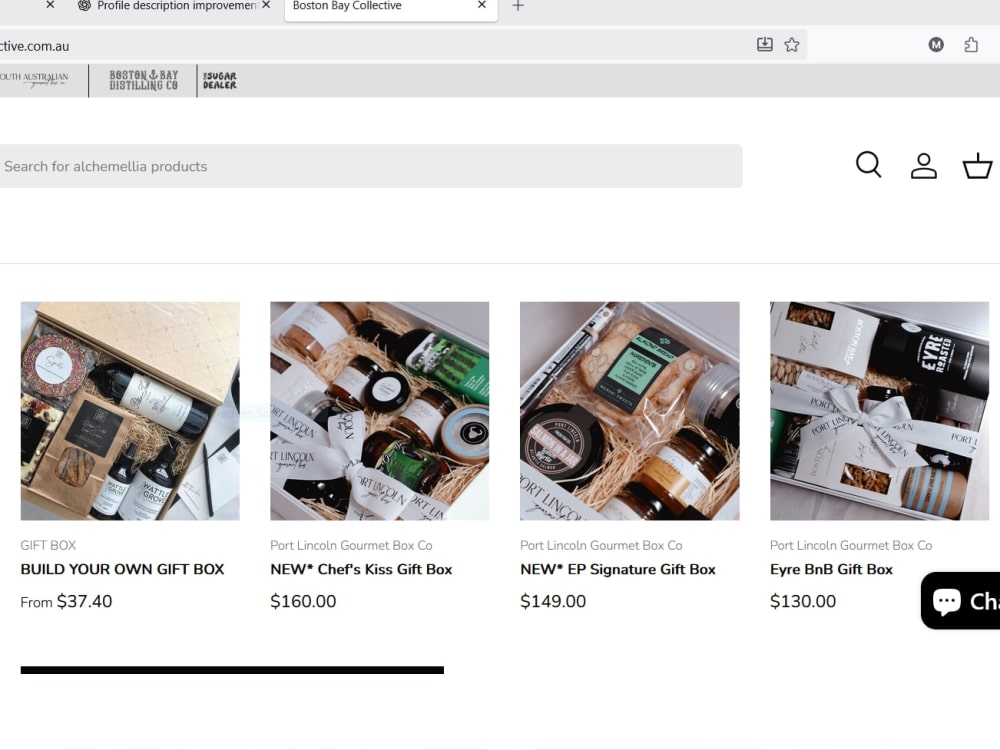1000x750 pixels.
Task: Click the search magnifier icon
Action: coord(868,165)
